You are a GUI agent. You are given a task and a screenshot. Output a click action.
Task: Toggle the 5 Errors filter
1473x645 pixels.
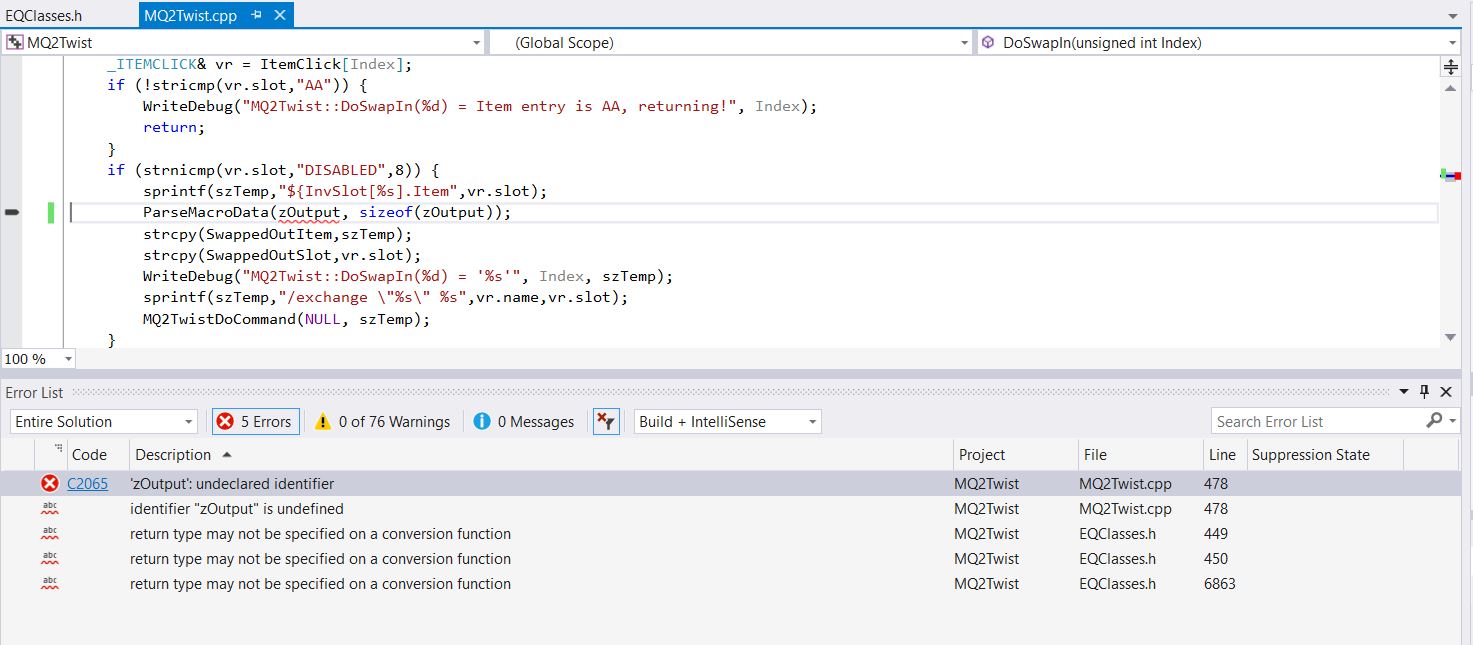(x=254, y=422)
